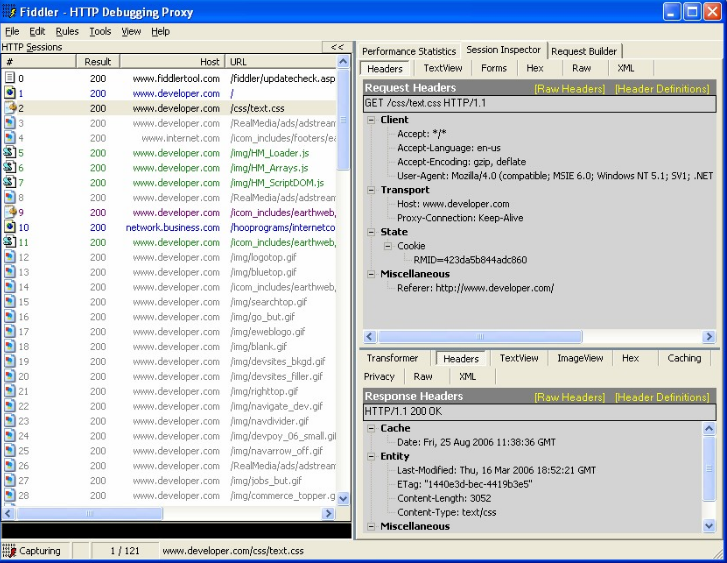Viewport: 727px width, 563px height.
Task: Click the CSS file icon of session 2
Action: point(10,108)
